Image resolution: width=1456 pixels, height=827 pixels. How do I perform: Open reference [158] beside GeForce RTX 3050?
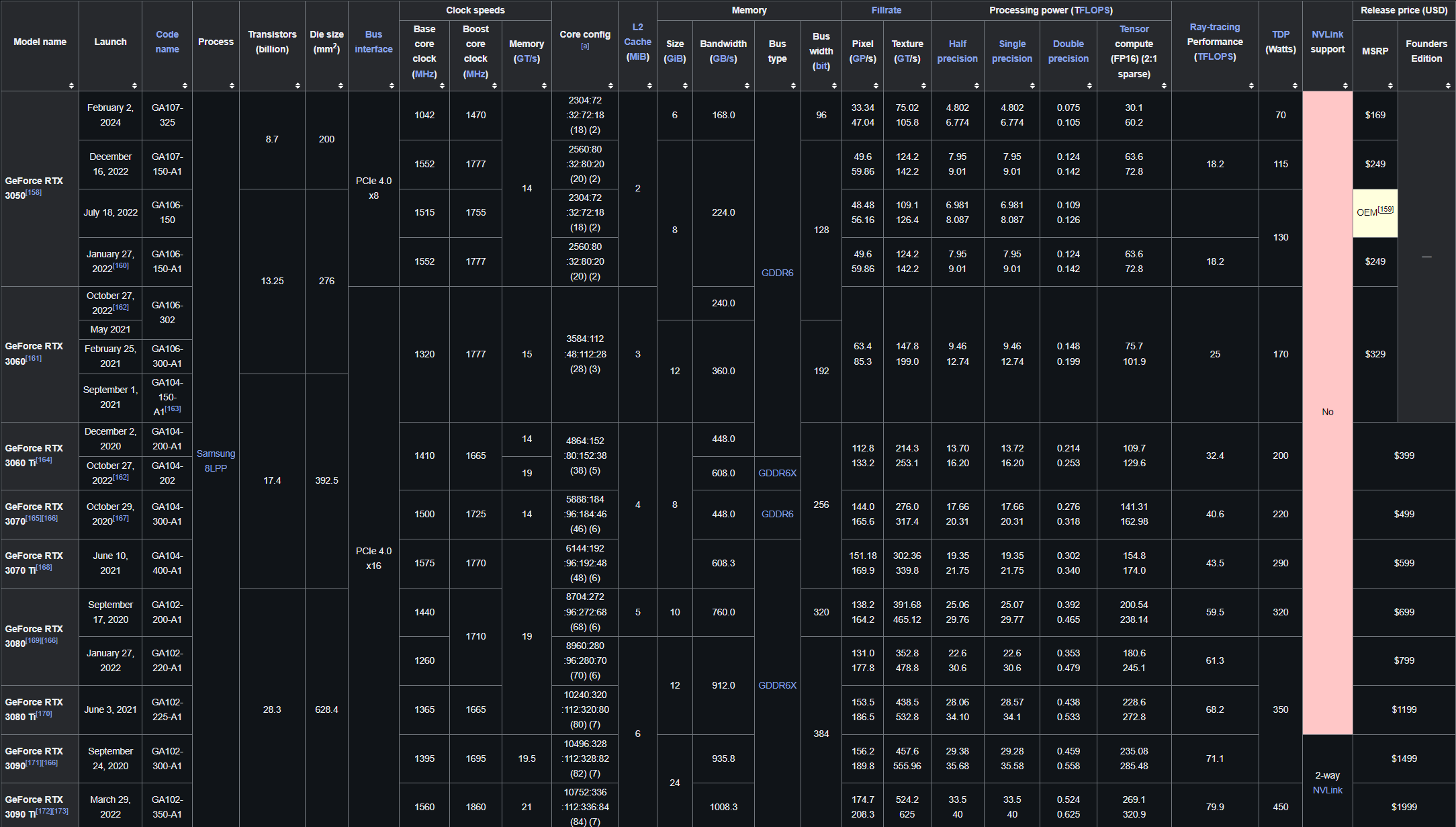pos(34,192)
